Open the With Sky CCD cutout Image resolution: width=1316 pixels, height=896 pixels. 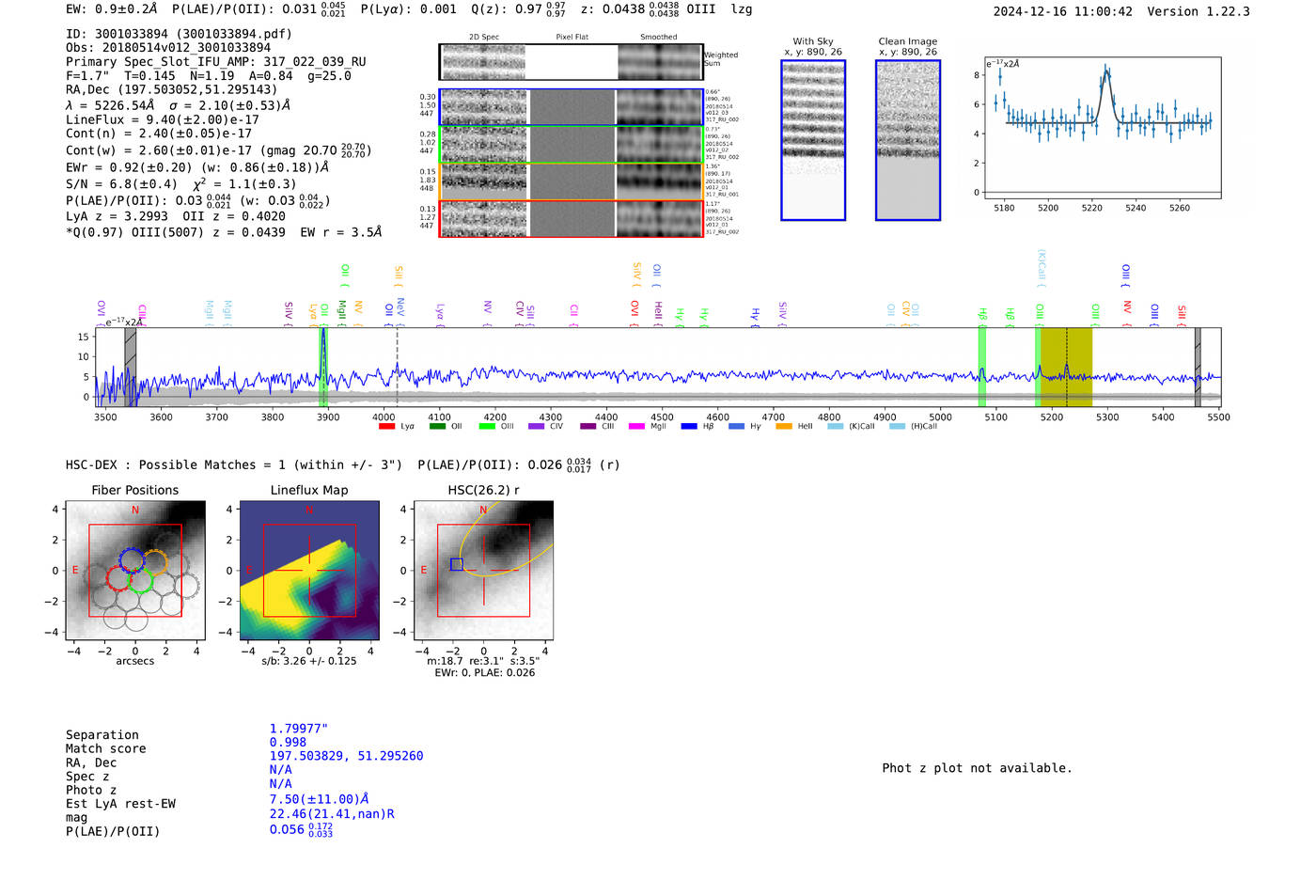(x=813, y=140)
